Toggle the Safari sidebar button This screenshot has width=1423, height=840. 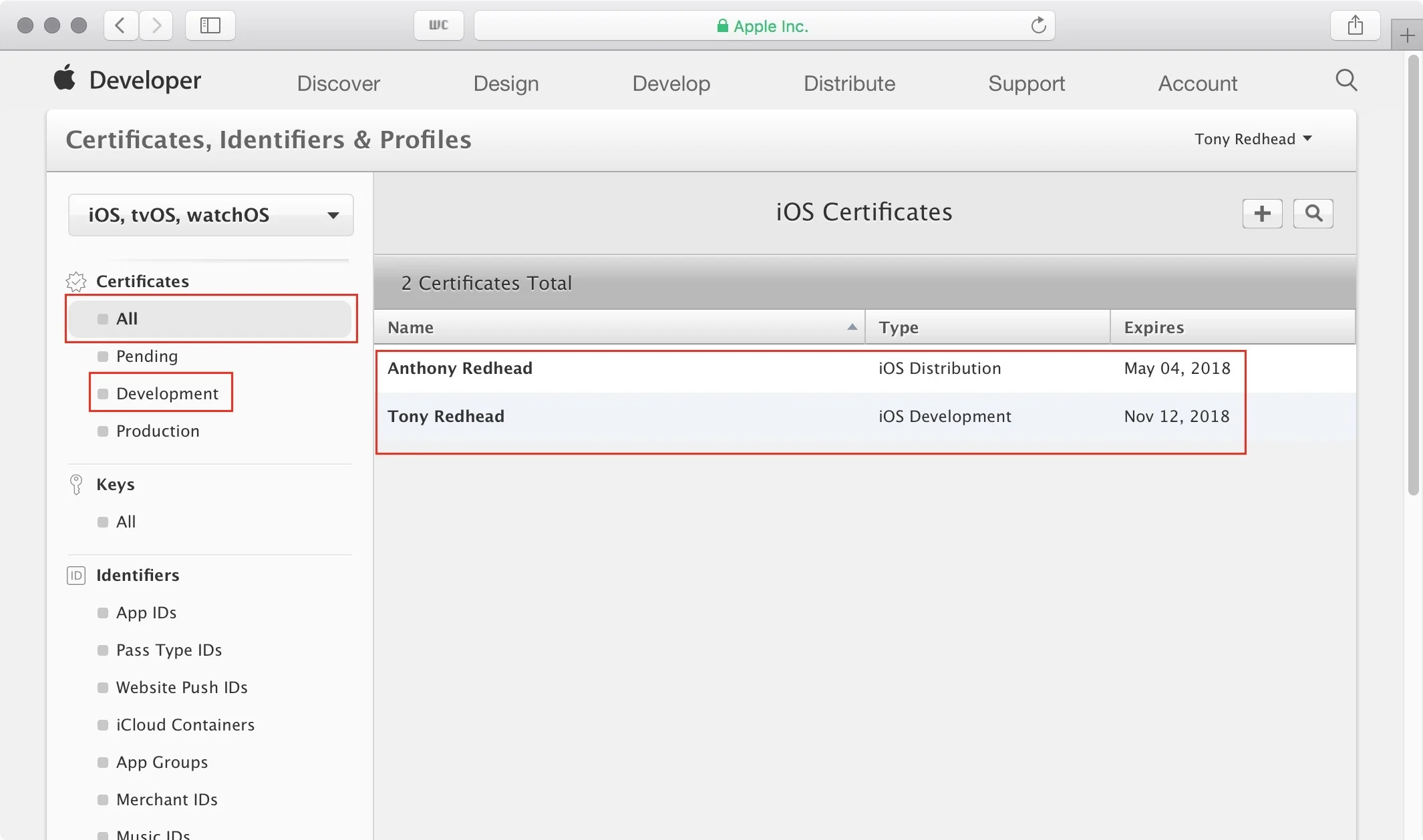point(210,26)
